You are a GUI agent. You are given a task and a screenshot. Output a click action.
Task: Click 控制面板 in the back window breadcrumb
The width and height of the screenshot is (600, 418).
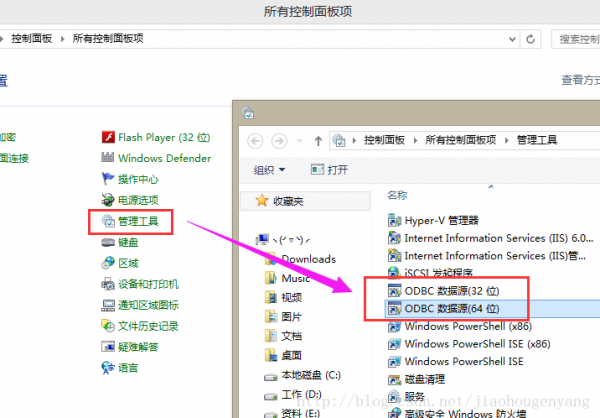(32, 38)
